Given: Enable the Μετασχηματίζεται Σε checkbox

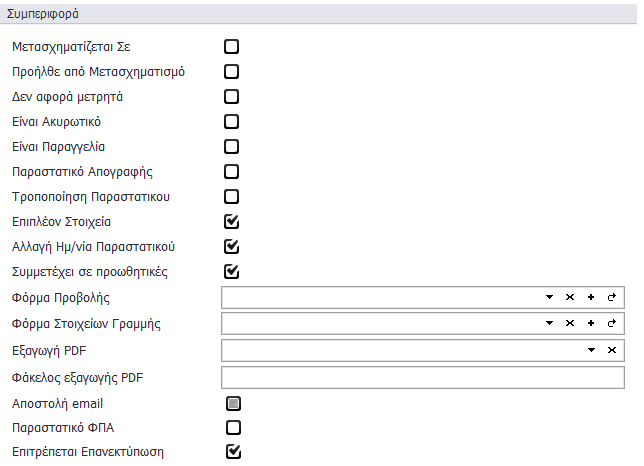Looking at the screenshot, I should coord(232,46).
